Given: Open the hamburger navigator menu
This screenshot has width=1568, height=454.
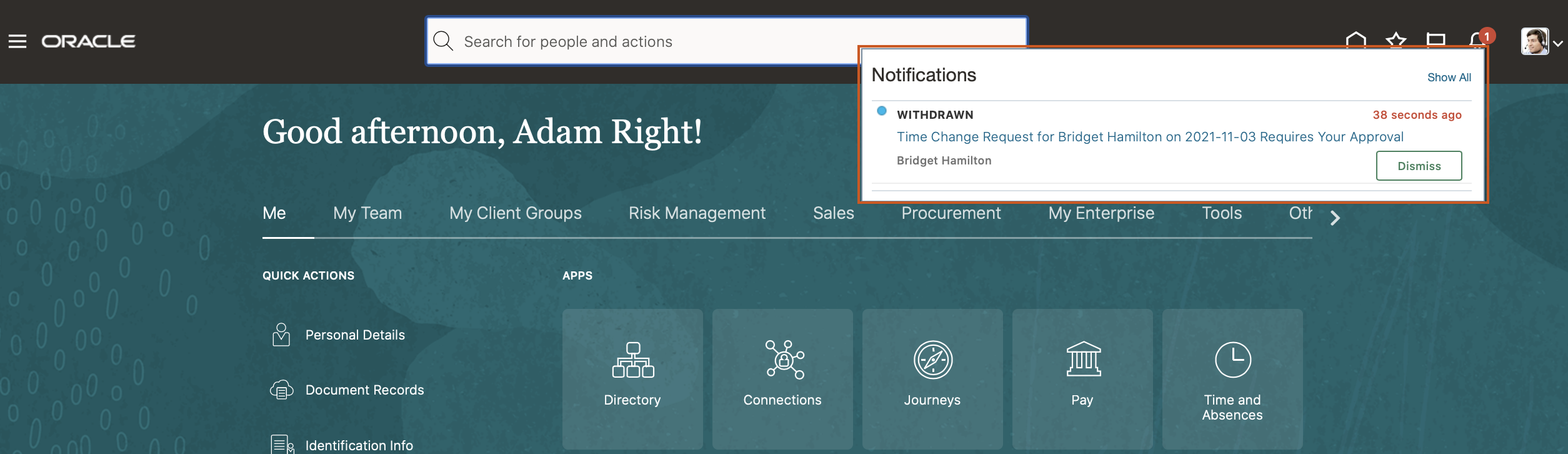Looking at the screenshot, I should pyautogui.click(x=17, y=41).
